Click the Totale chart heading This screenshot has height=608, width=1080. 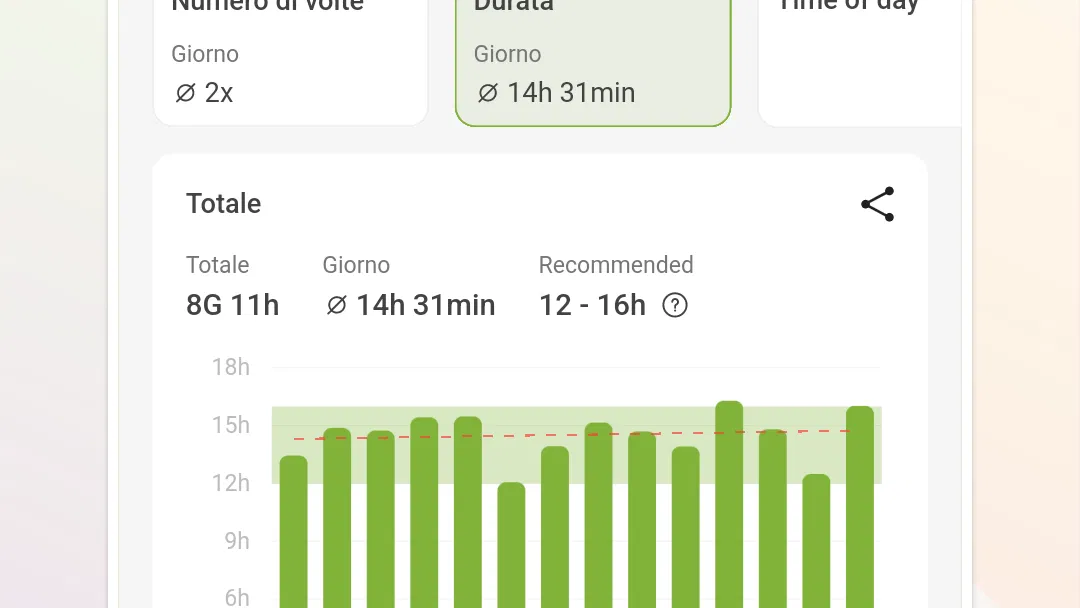click(x=224, y=204)
